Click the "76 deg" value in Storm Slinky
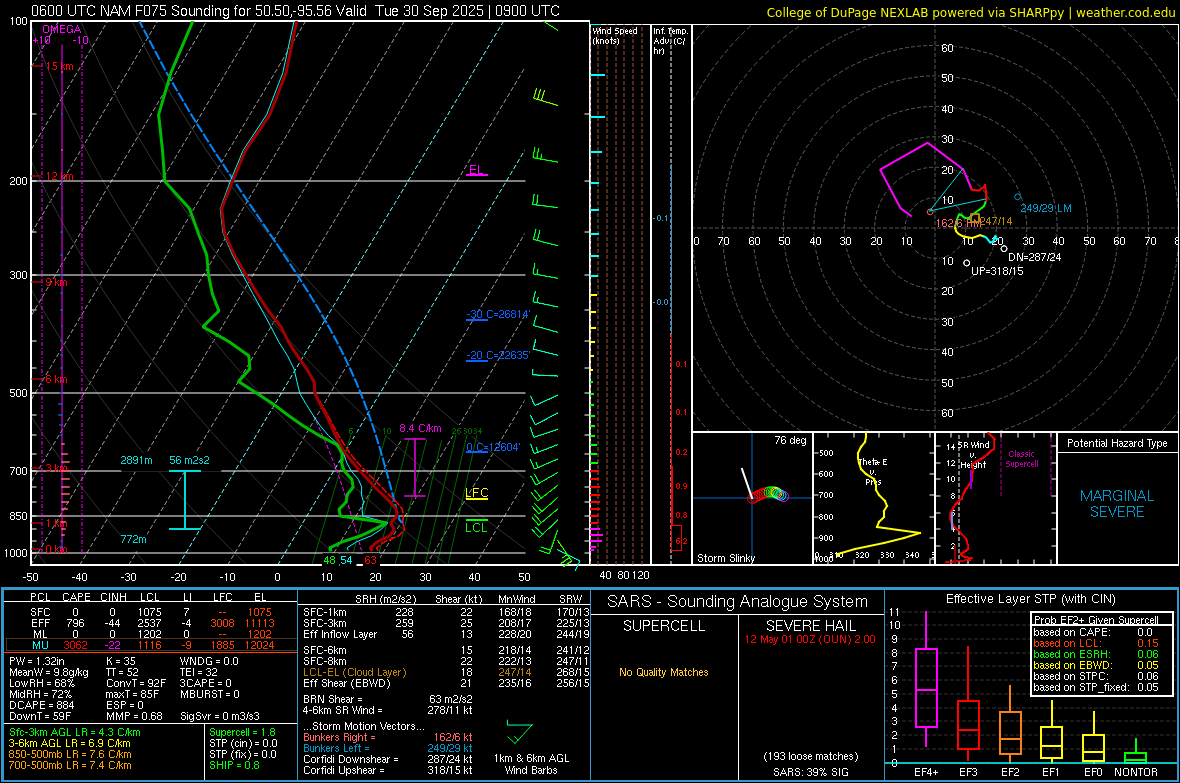Viewport: 1180px width, 783px height. 790,440
